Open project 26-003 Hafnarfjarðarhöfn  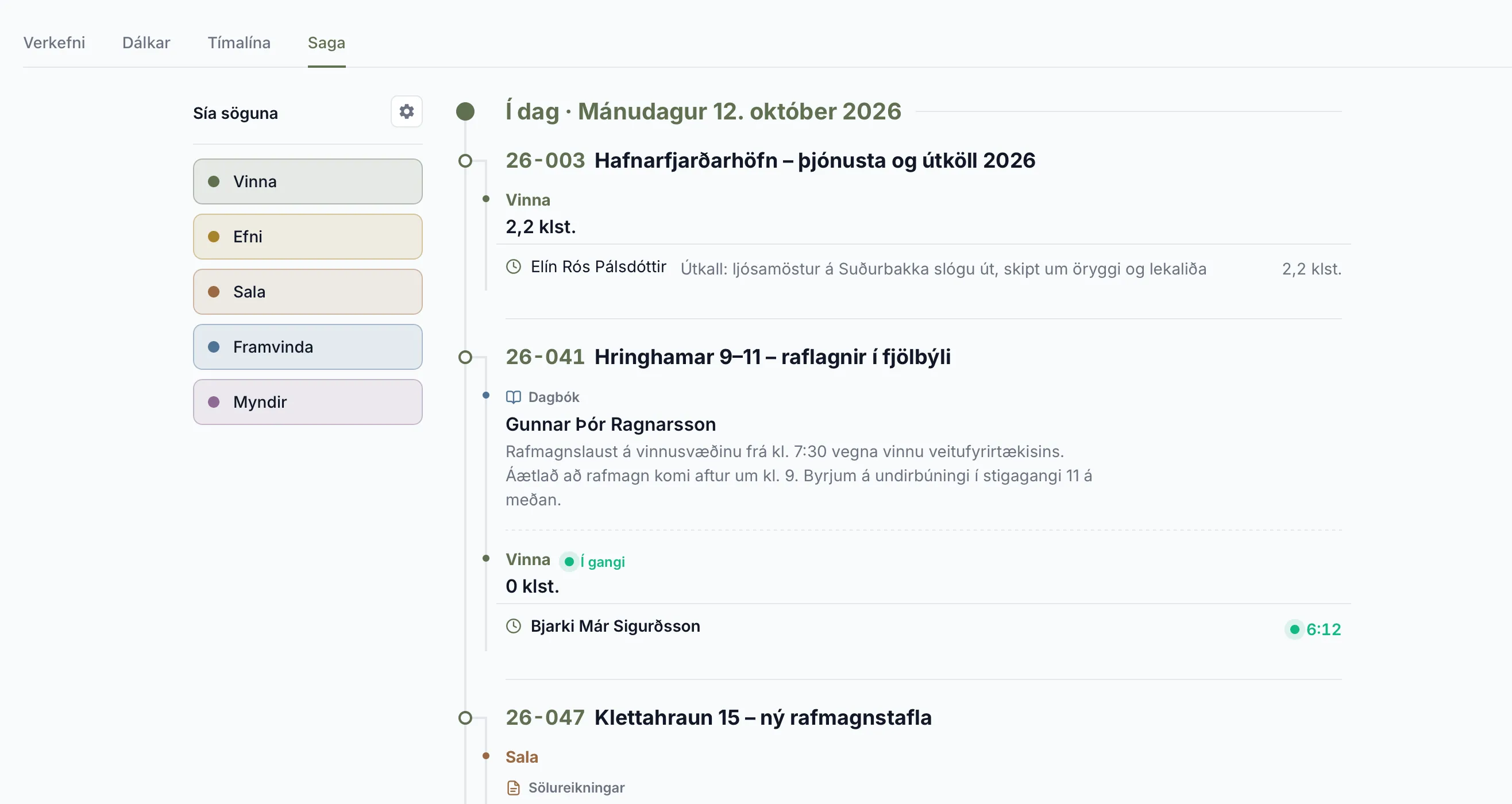click(771, 160)
